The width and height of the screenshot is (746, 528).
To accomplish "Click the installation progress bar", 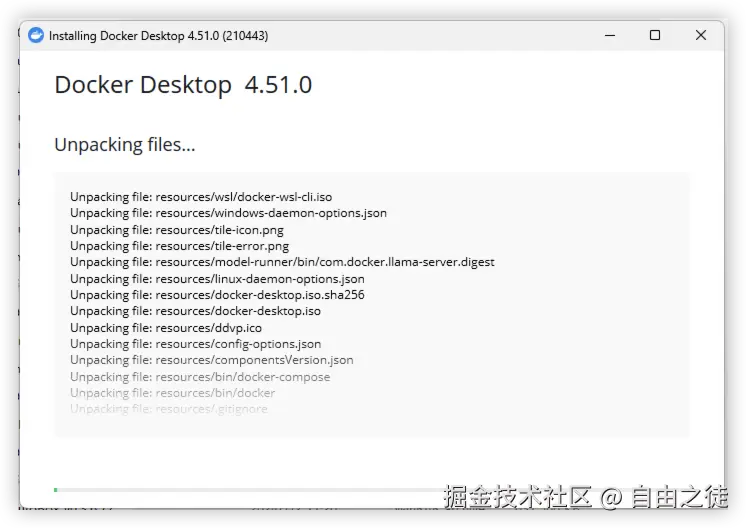I will (371, 489).
